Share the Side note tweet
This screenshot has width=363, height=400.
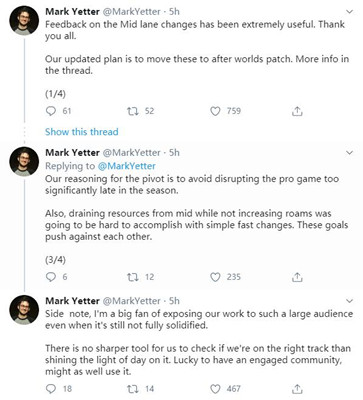297,388
